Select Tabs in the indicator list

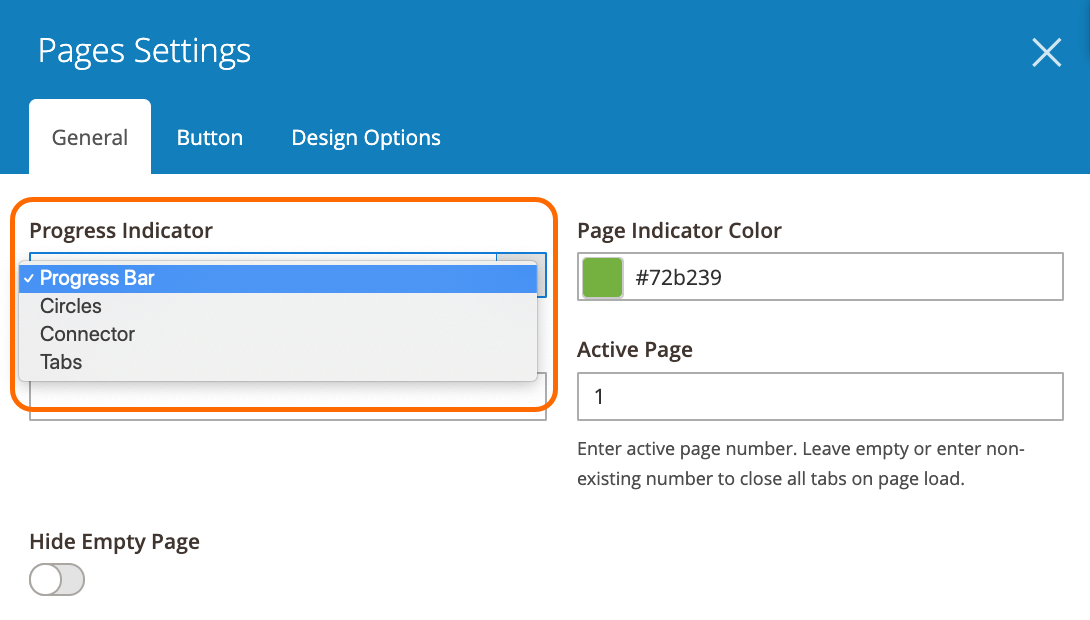(60, 362)
